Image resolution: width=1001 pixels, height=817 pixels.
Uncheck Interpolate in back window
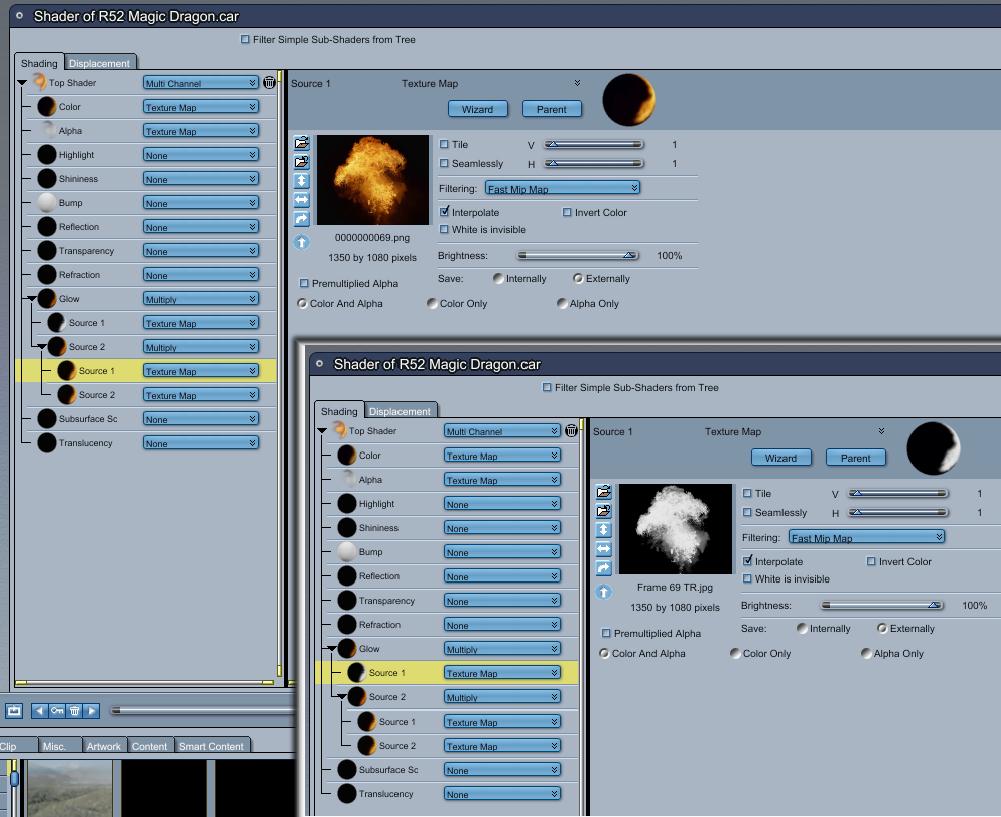click(x=444, y=211)
